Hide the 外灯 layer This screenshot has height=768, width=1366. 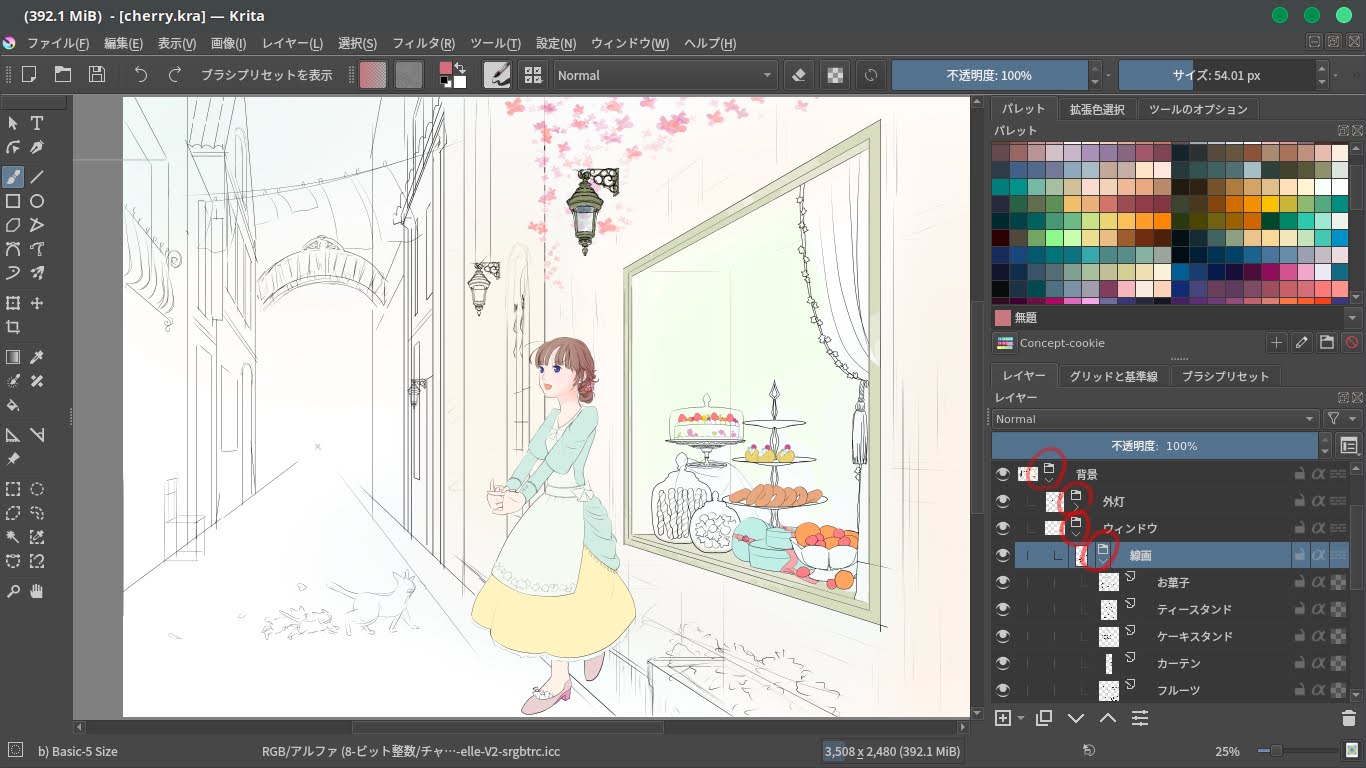[1003, 501]
